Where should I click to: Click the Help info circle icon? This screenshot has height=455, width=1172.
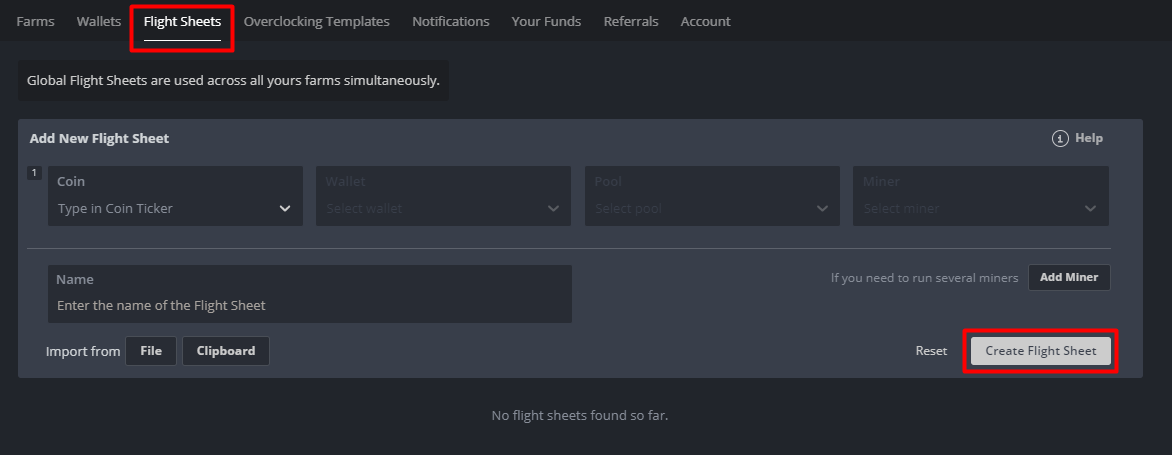[1060, 138]
